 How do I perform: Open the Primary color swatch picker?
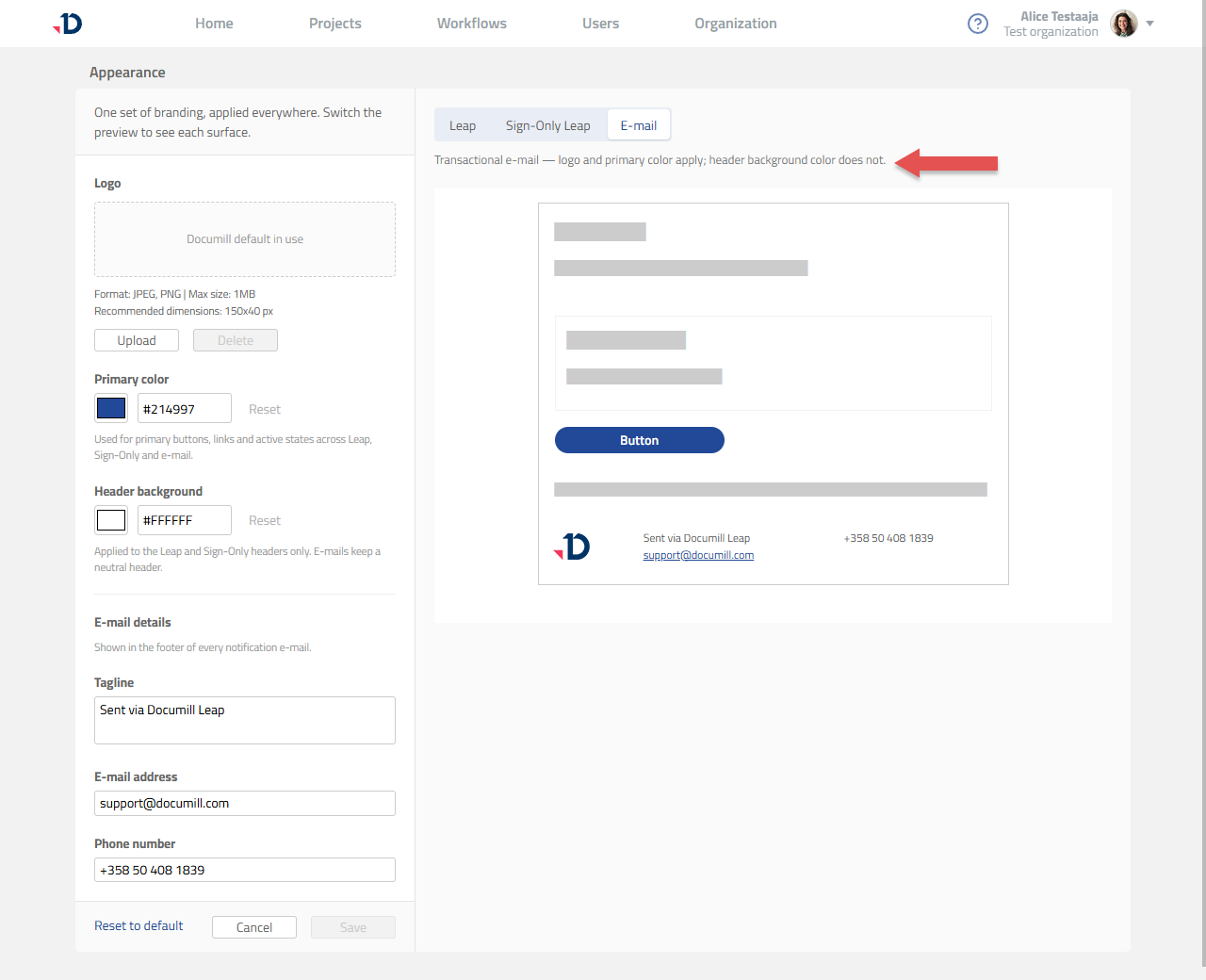tap(111, 408)
